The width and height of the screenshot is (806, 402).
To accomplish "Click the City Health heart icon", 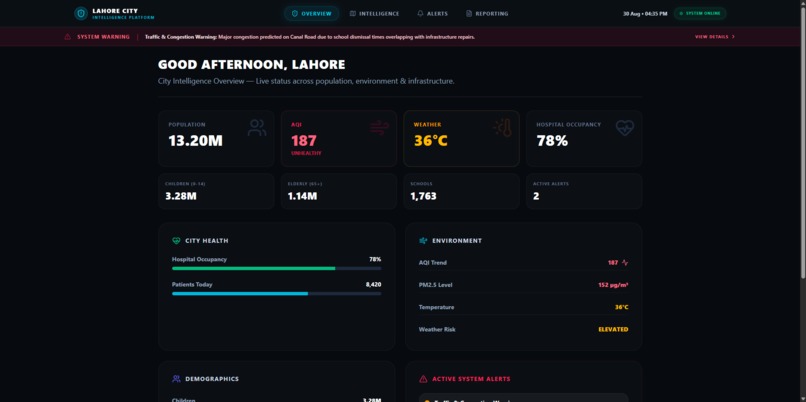I will click(x=176, y=241).
